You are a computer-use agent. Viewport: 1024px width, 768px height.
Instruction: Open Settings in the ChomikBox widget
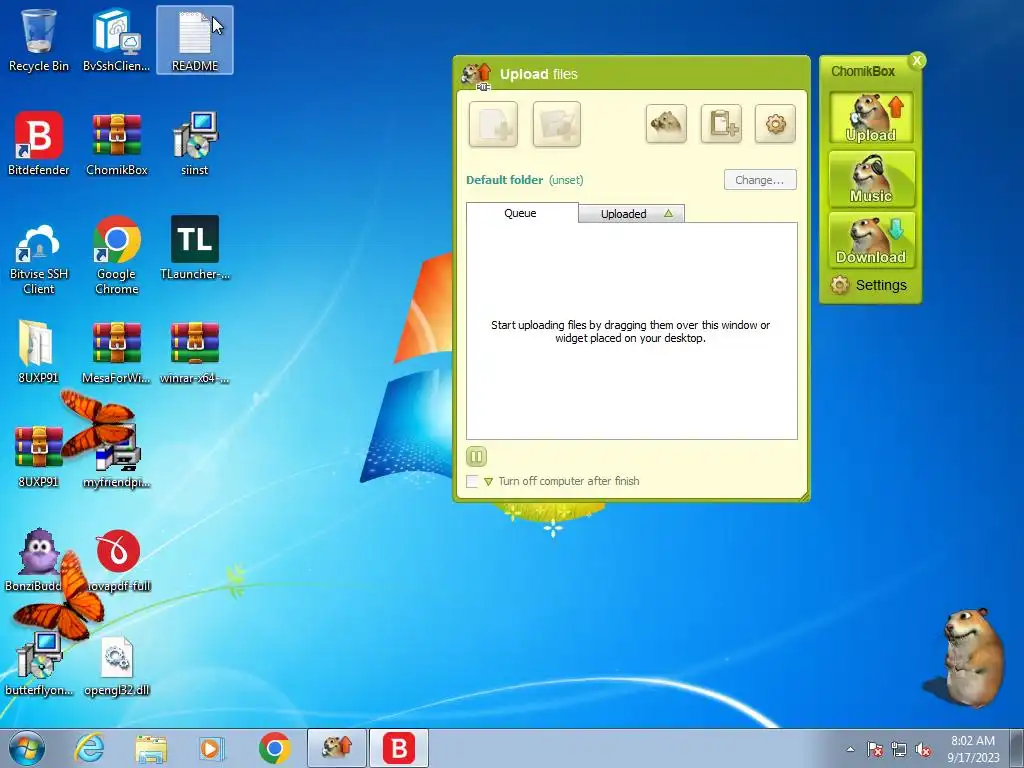(x=869, y=285)
